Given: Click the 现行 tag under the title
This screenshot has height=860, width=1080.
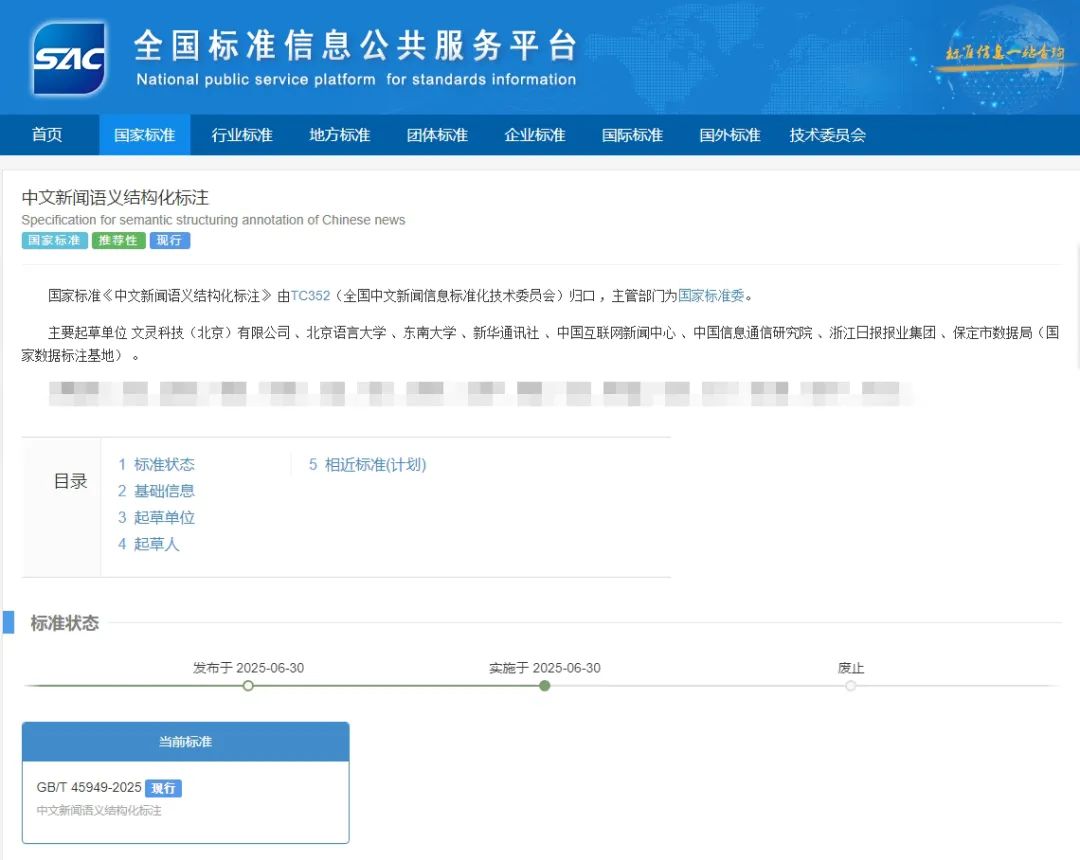Looking at the screenshot, I should pos(169,240).
